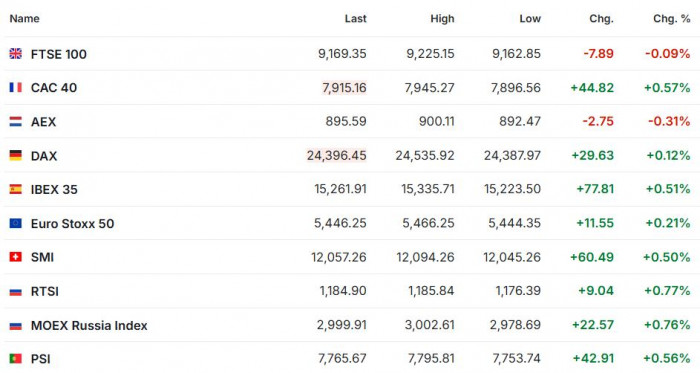Screen dimensions: 700x373
Task: Click the Portuguese flag icon beside PSI
Action: 16,358
